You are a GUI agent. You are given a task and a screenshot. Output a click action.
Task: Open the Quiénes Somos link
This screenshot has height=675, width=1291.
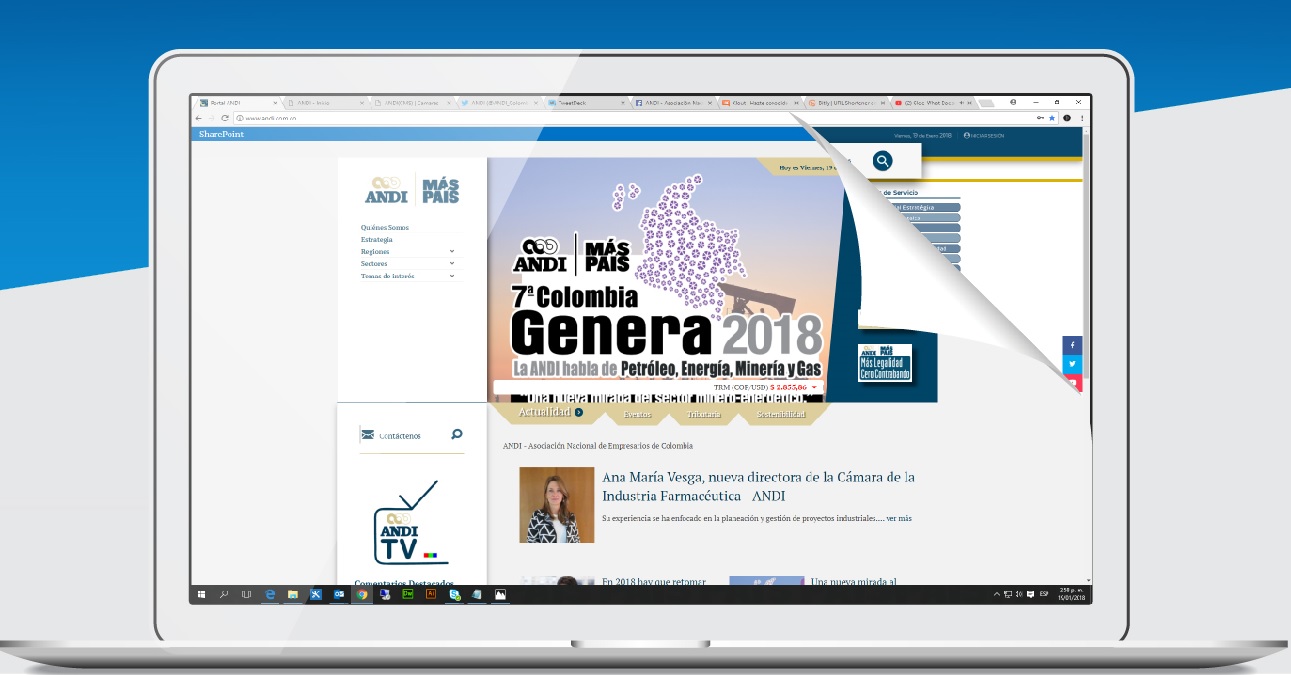(385, 228)
